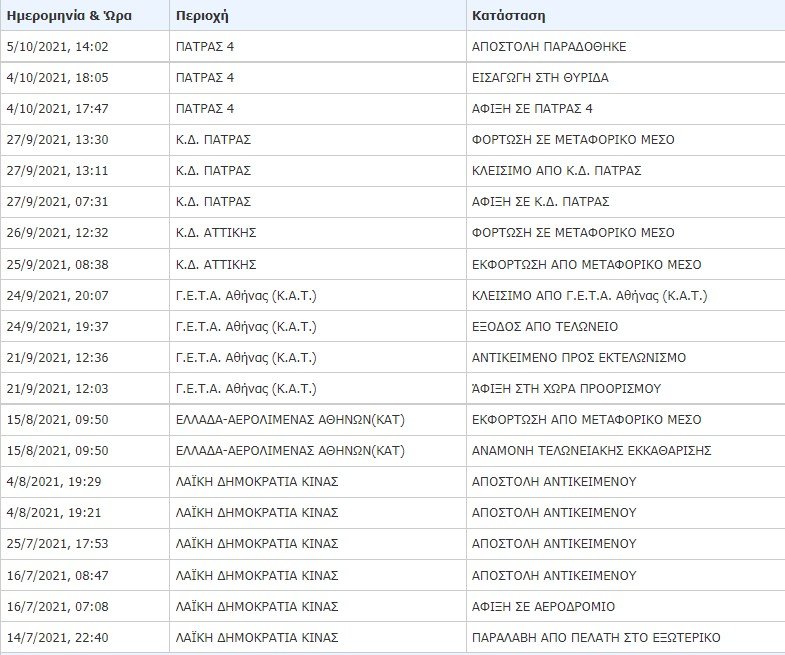Select status 'ΑΝΑΜΟΝΗ ΤΕΛΩΝΕΙΑΚΗΣ ΕΚΚΑΘΑΡΙΣΗΣ'
785x655 pixels.
(591, 451)
